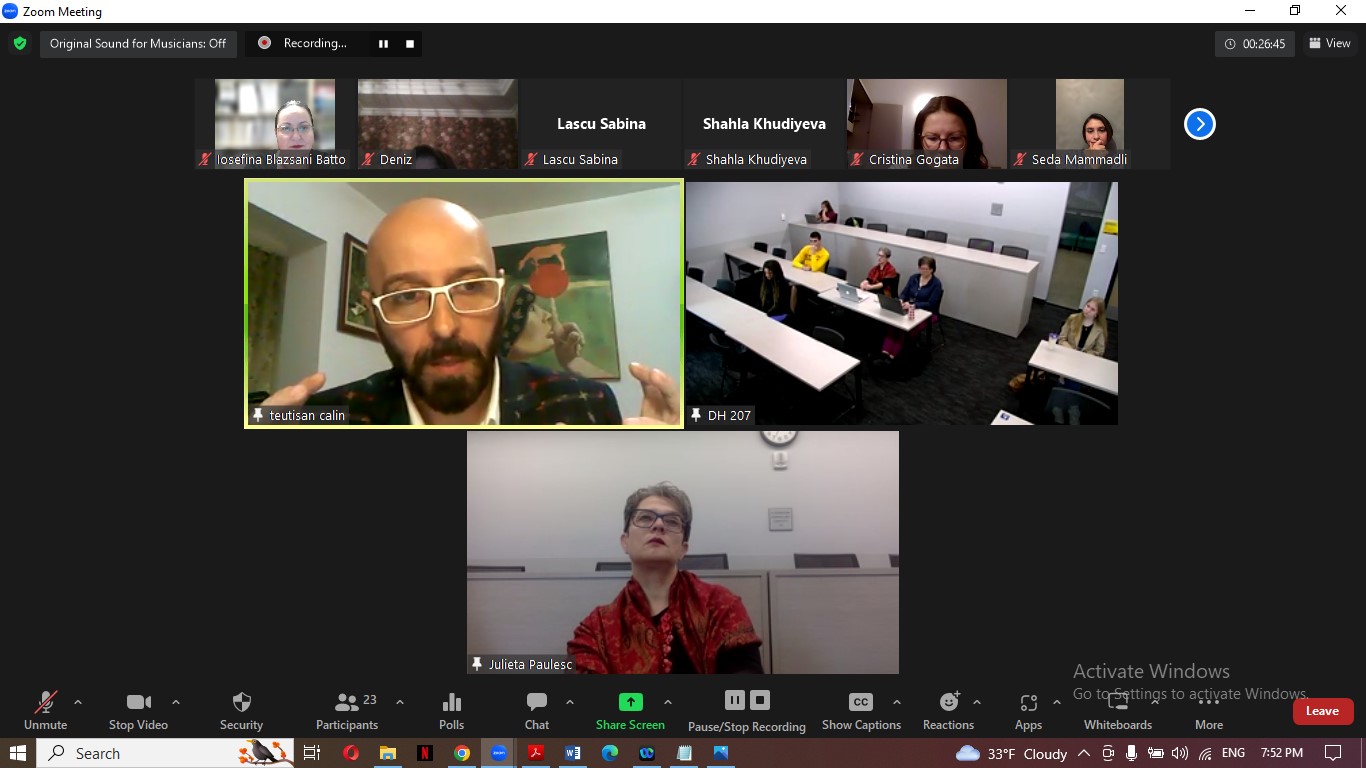Open File Explorer from taskbar

(x=388, y=753)
